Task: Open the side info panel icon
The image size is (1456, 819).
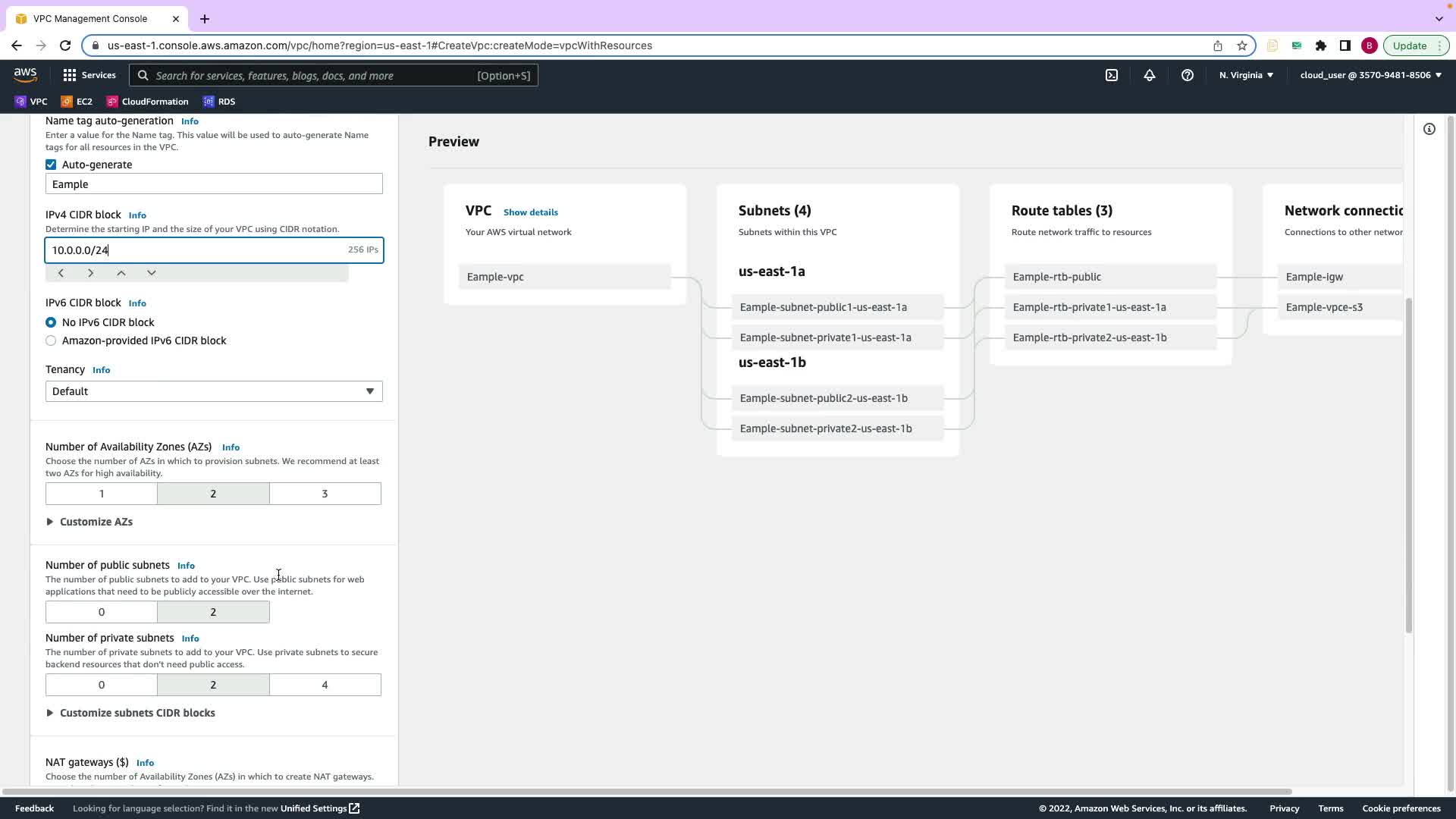Action: (x=1429, y=129)
